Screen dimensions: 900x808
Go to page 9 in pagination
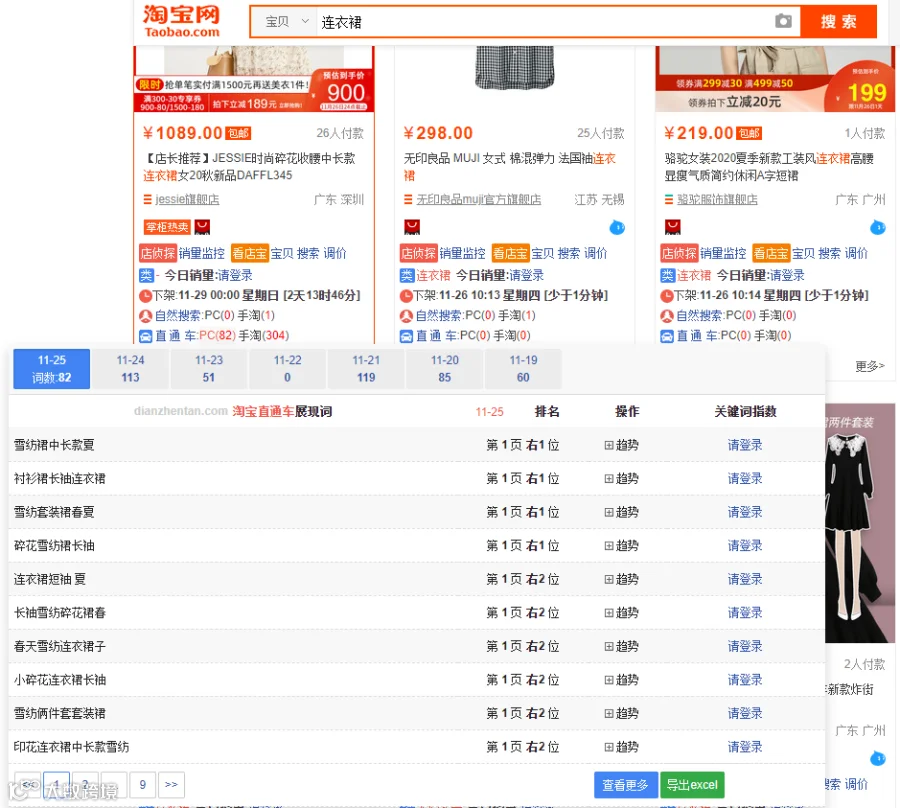click(x=142, y=784)
